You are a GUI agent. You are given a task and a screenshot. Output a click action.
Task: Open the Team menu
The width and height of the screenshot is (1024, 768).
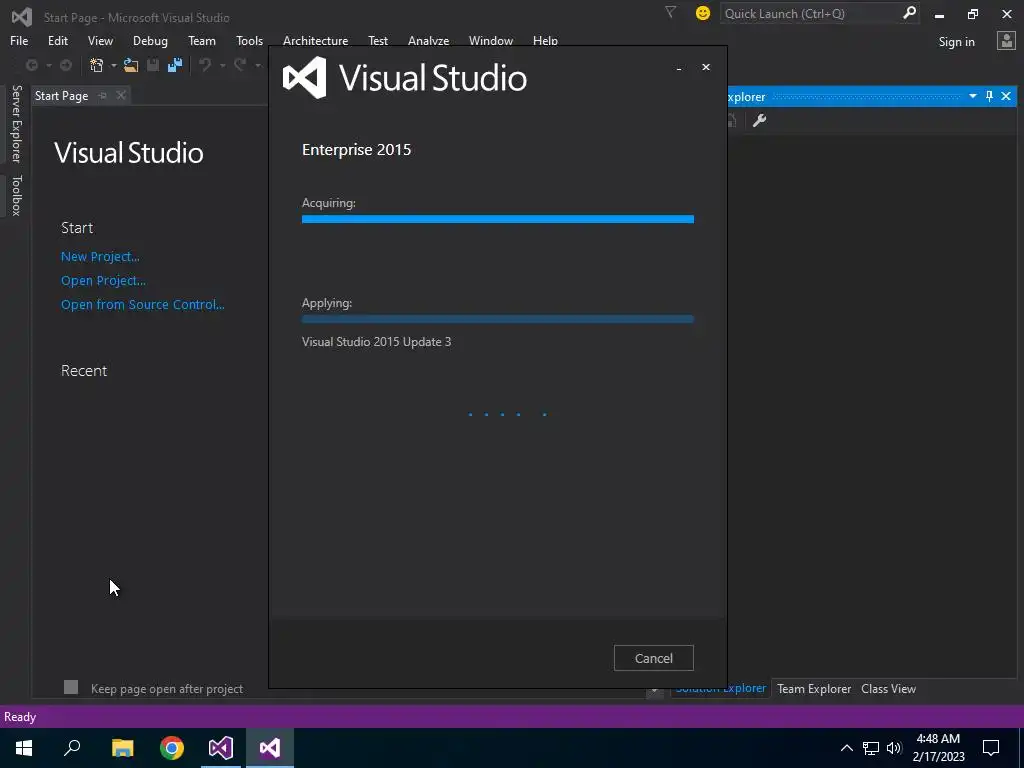coord(202,40)
